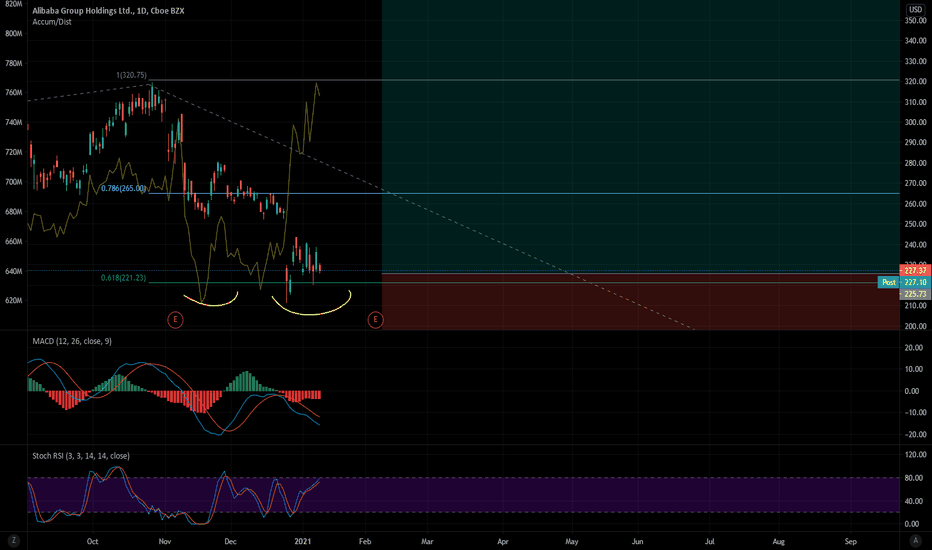Click 300.00 on the price axis
The image size is (932, 550).
915,122
